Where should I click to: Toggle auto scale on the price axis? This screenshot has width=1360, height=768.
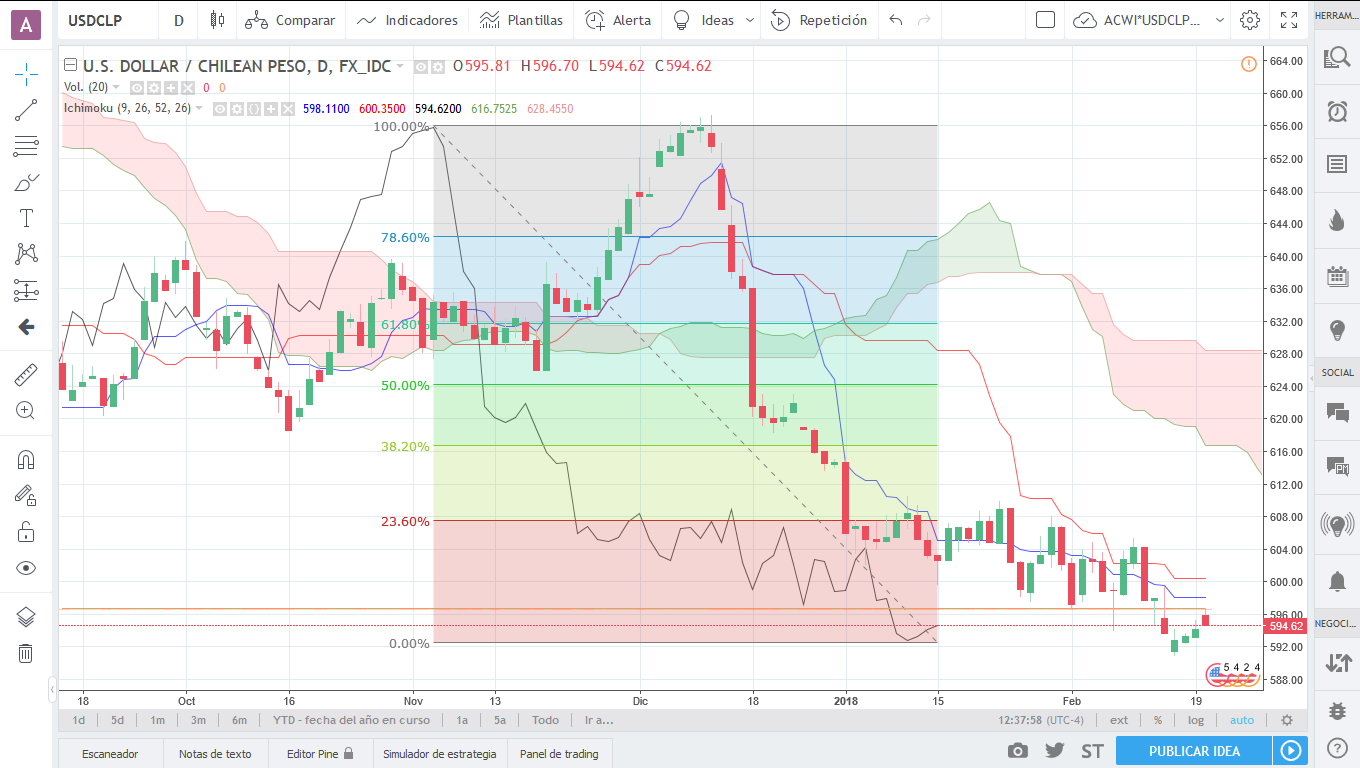[x=1241, y=719]
